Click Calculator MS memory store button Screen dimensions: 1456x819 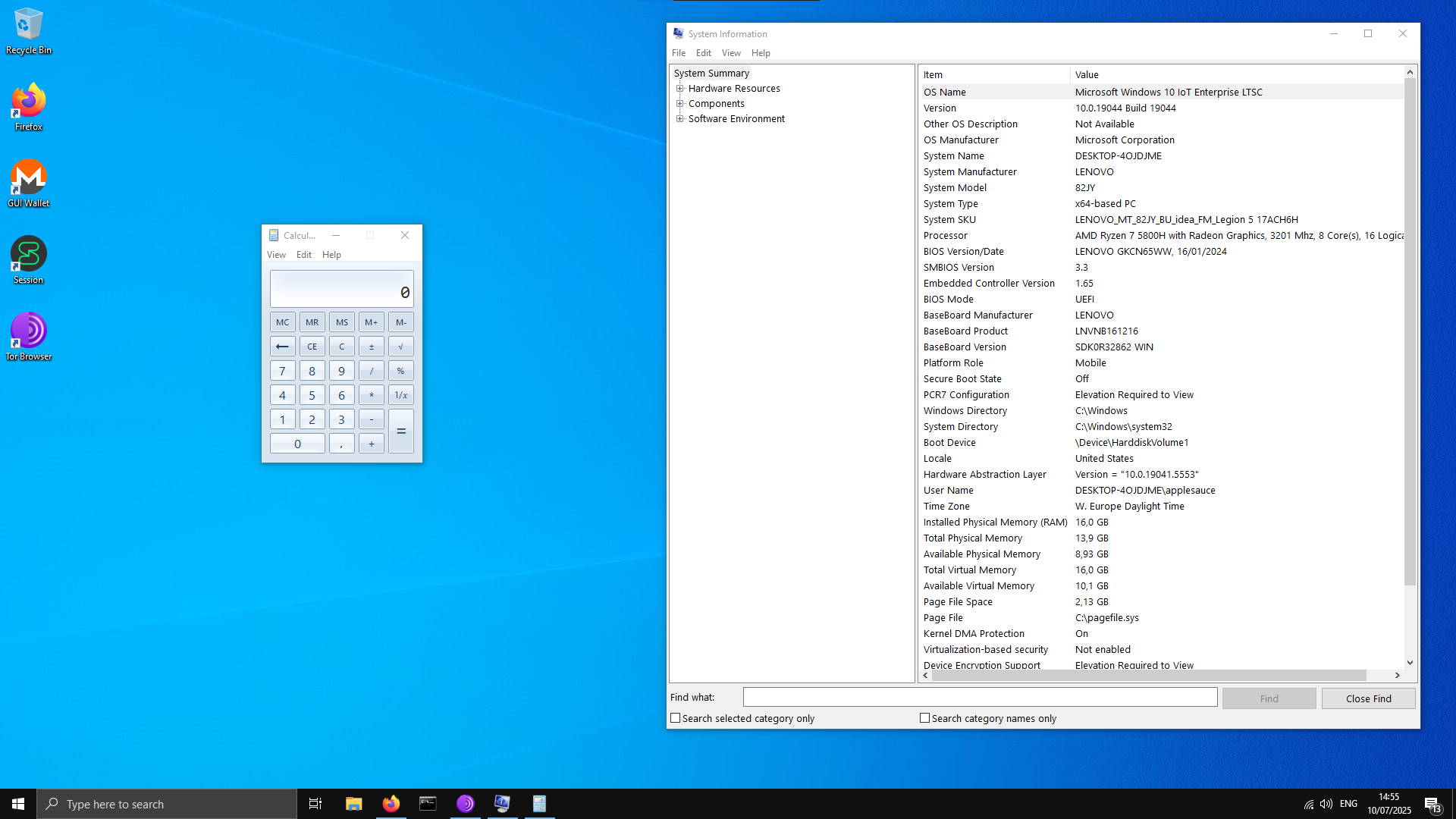pyautogui.click(x=341, y=322)
